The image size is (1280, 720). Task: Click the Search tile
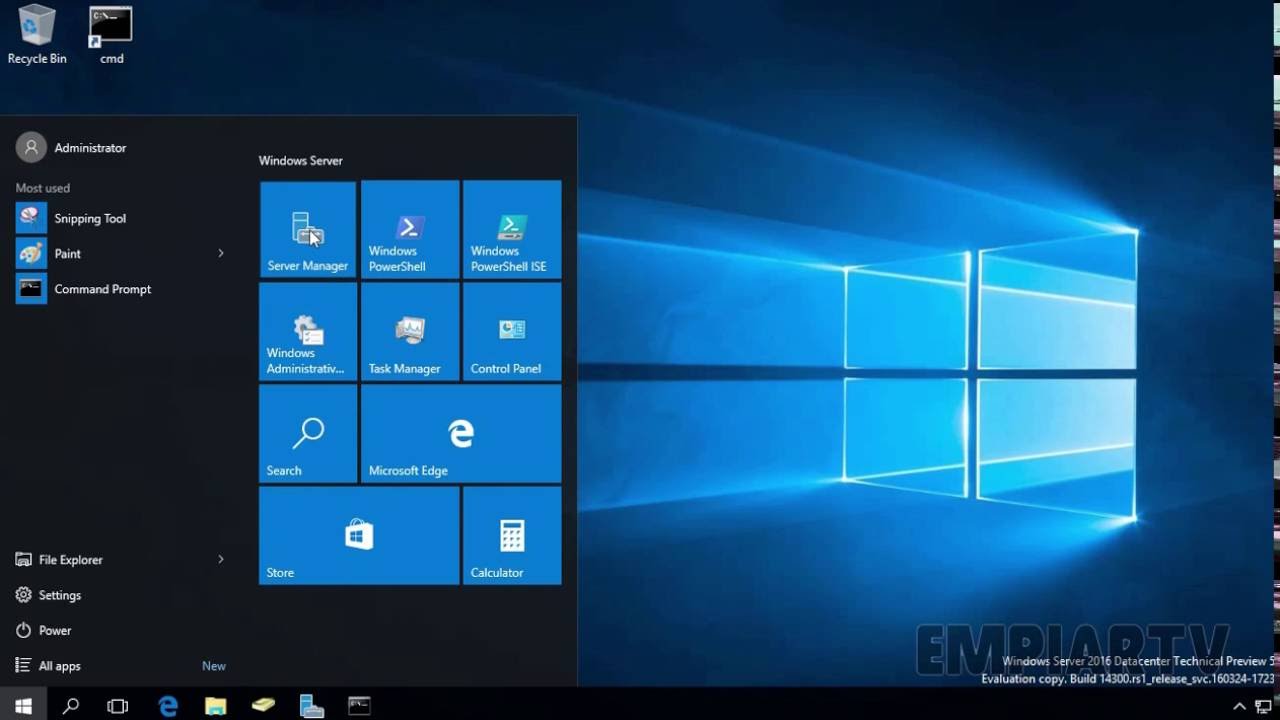tap(308, 433)
